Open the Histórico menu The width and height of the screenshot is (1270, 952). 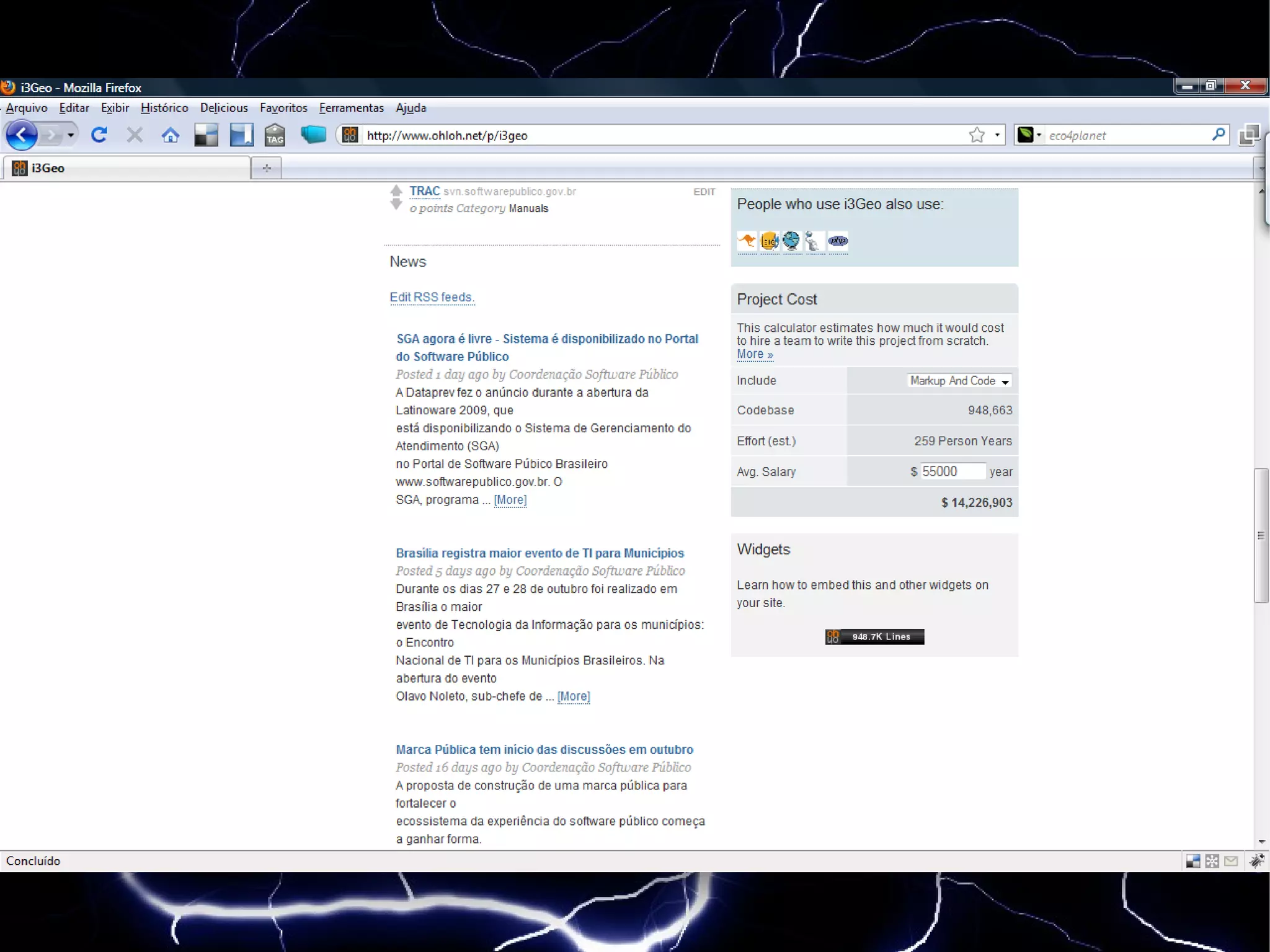coord(164,108)
